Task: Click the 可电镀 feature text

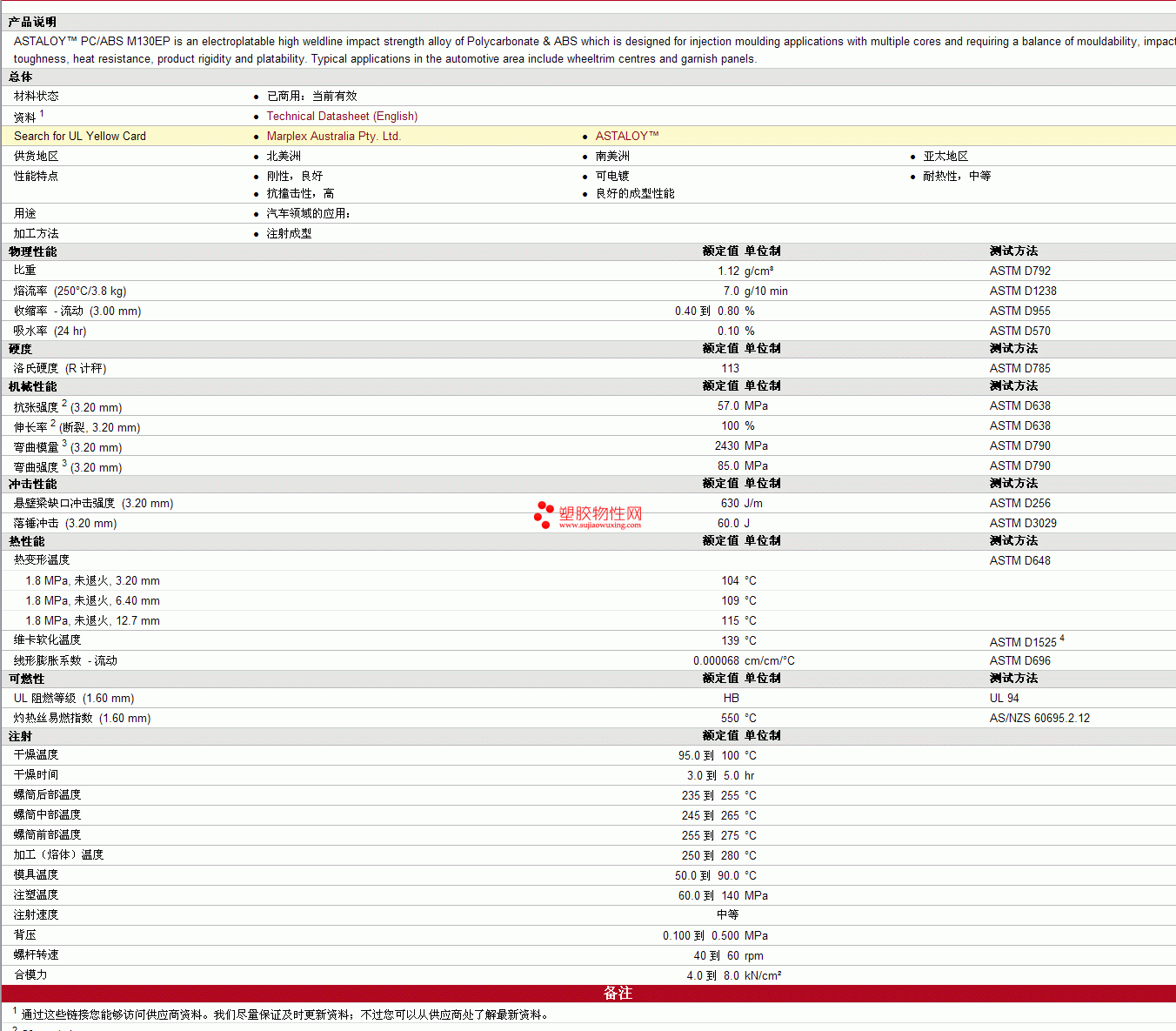Action: point(612,176)
